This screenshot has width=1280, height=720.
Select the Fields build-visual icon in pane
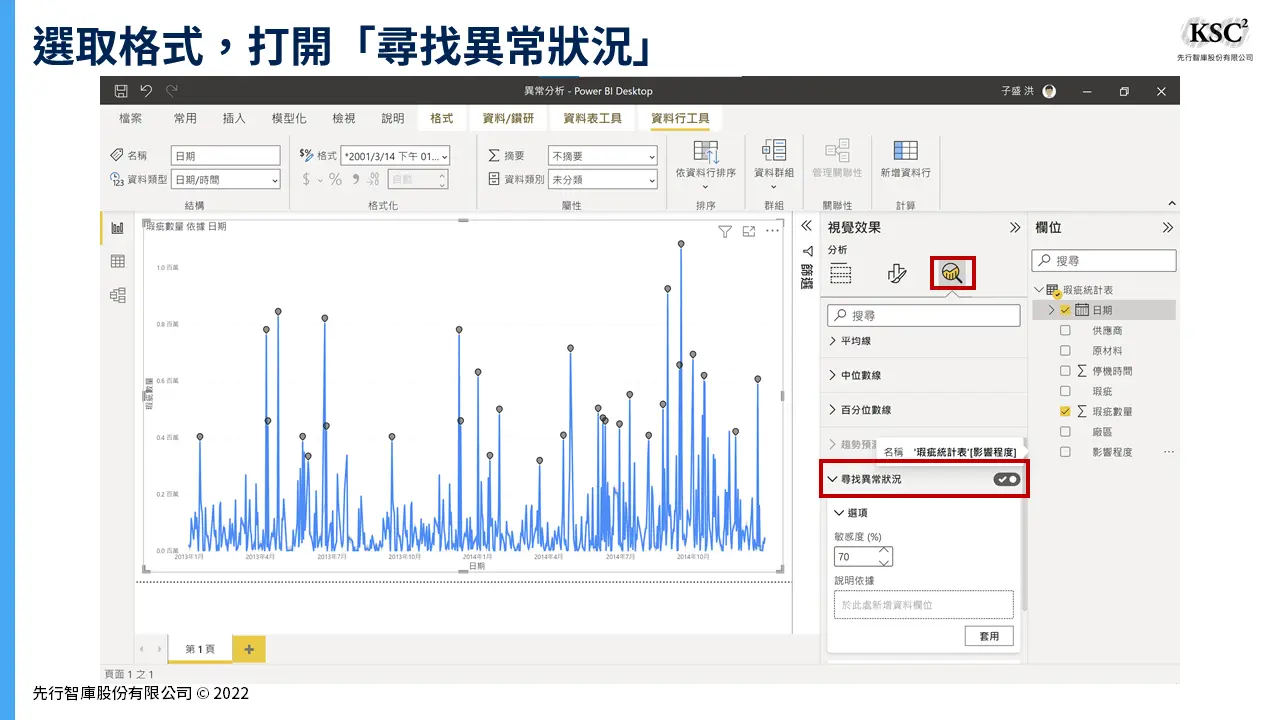tap(841, 273)
